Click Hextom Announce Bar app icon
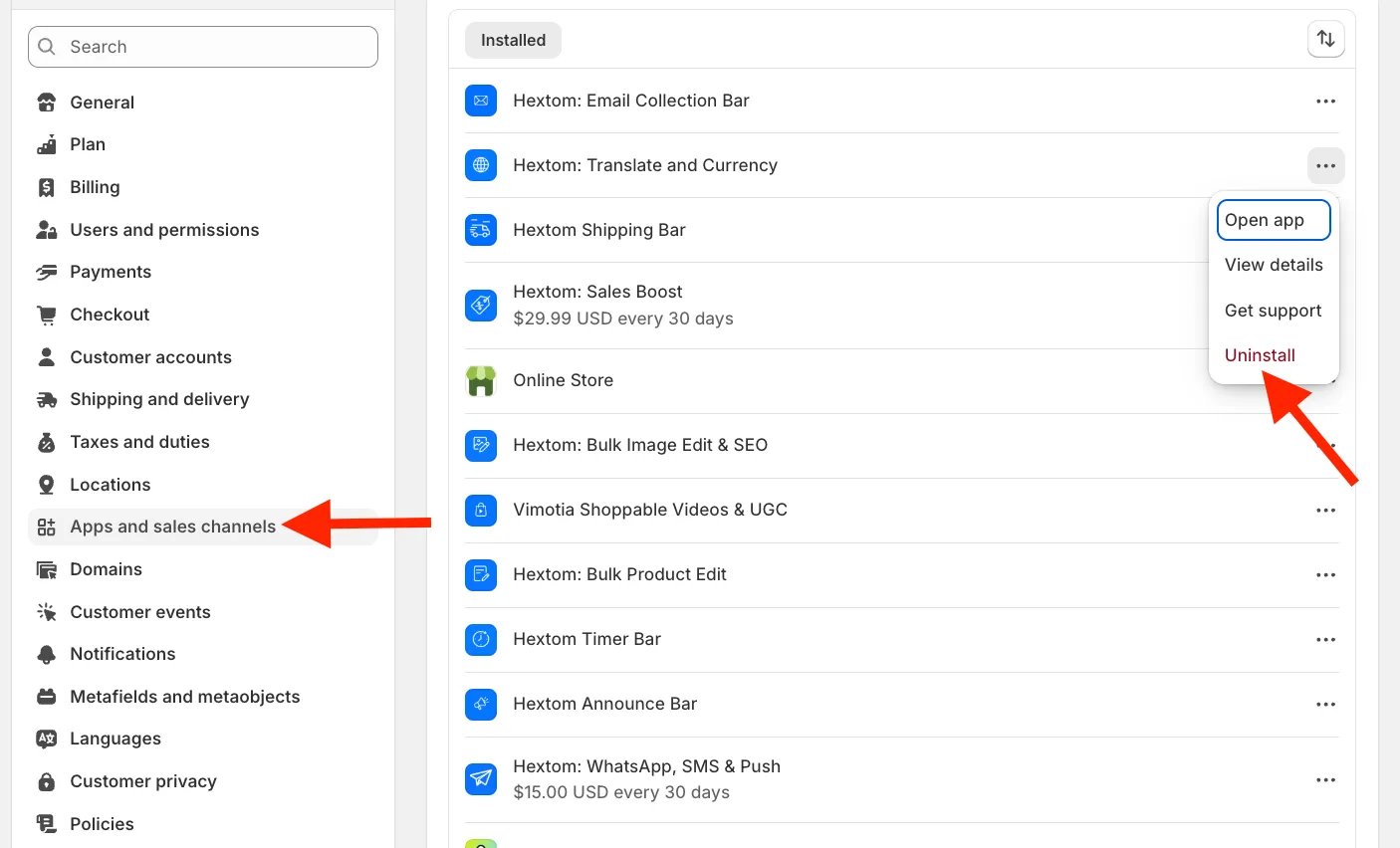Screen dimensions: 1400x848 pos(481,704)
